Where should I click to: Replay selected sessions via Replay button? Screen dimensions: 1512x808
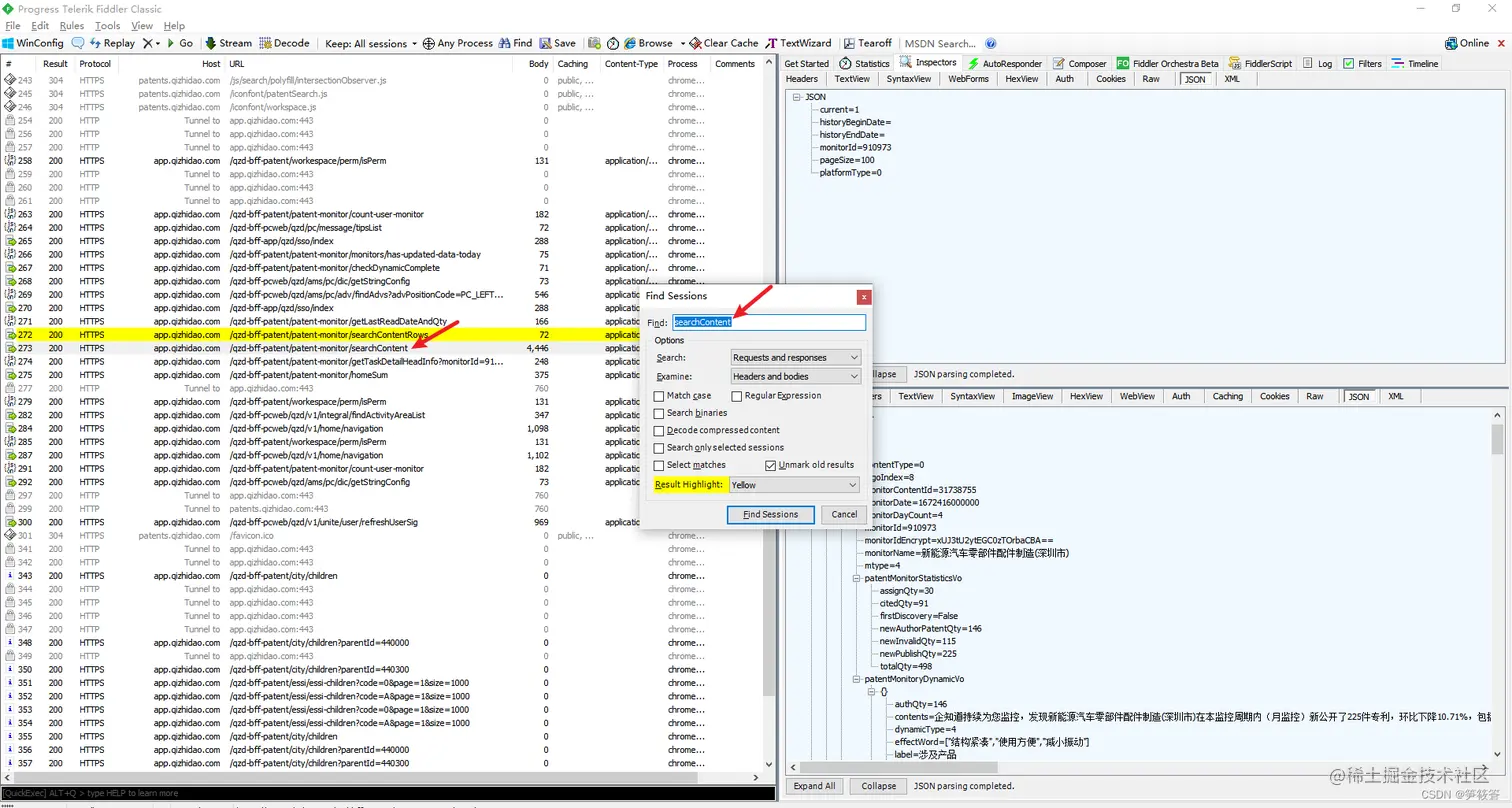point(112,43)
